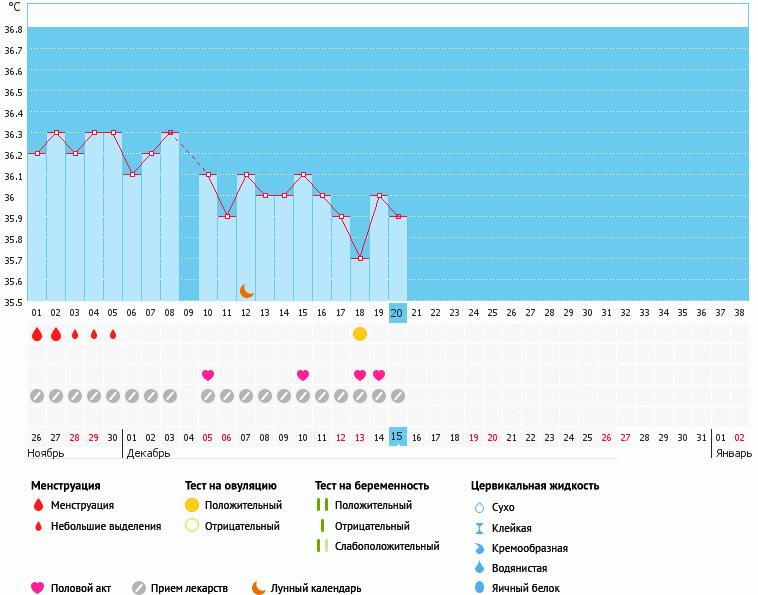Screen dimensions: 758x595
Task: Click the small discharge drop on cycle day 05
Action: click(x=113, y=334)
